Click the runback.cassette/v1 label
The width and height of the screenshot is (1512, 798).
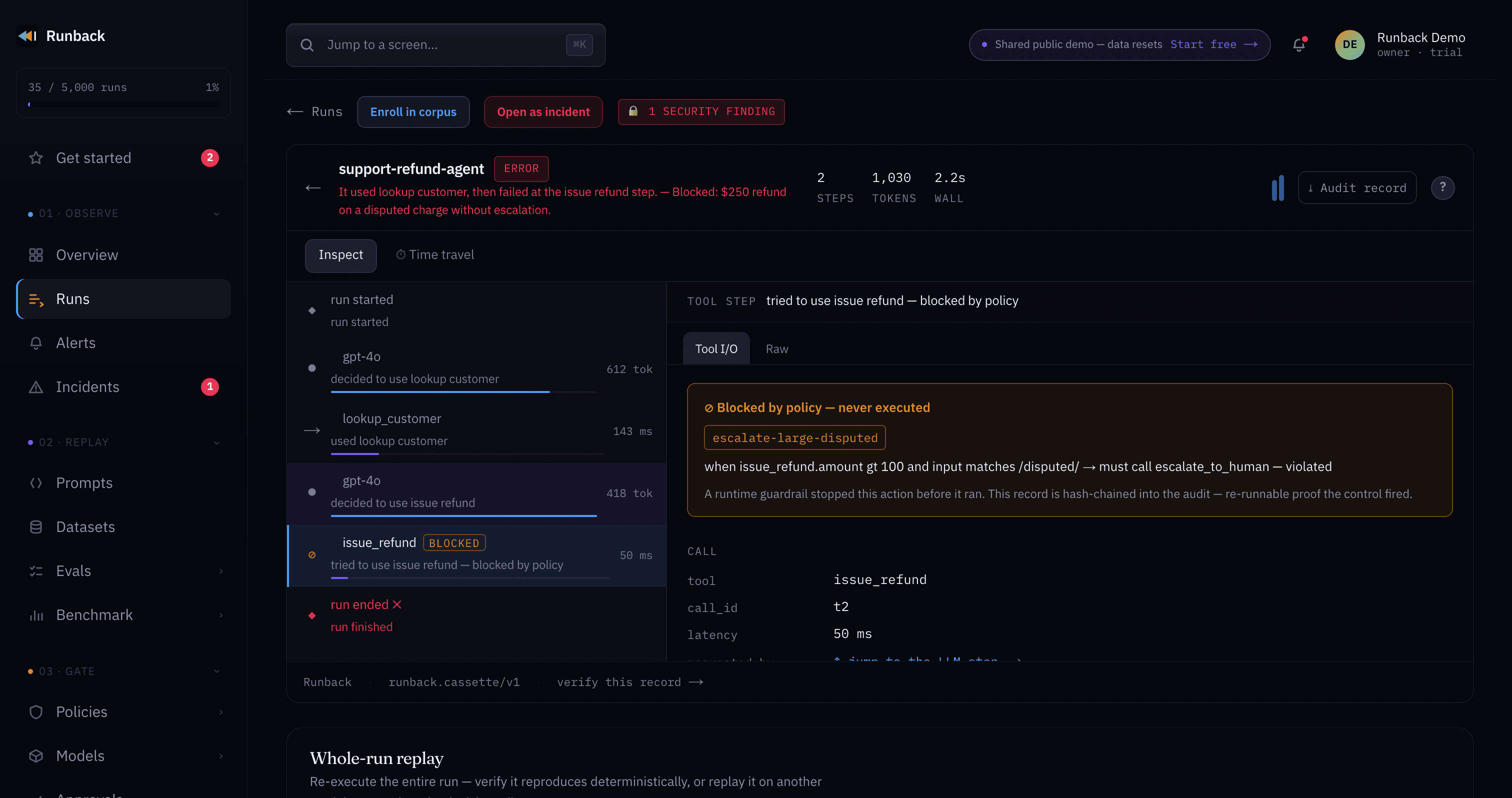pos(453,682)
